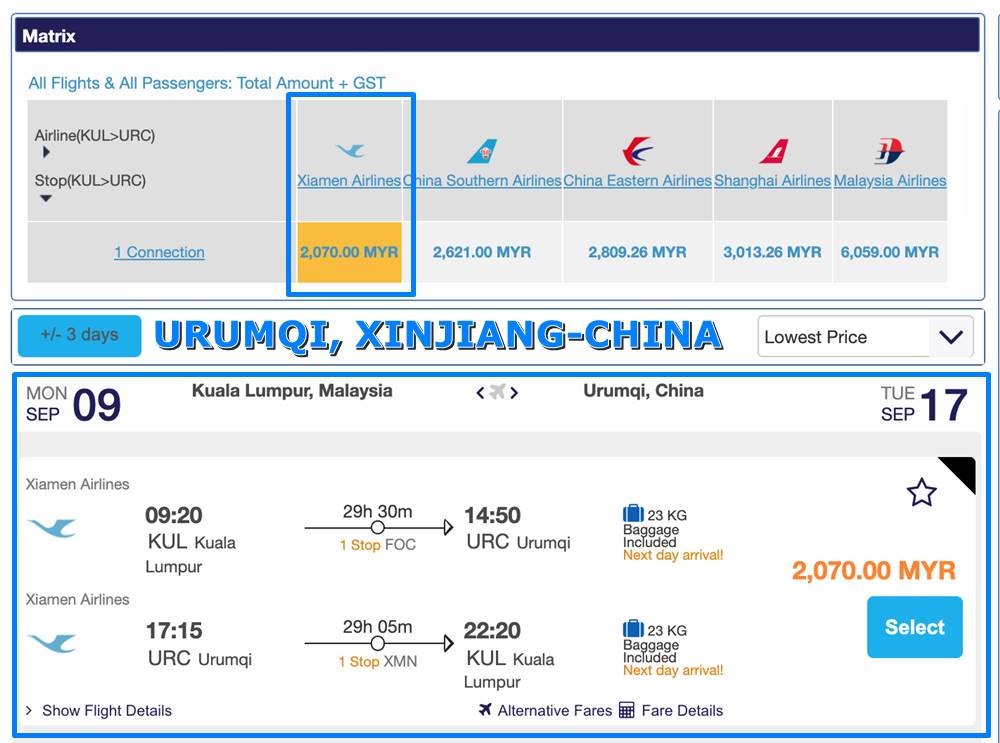Open the Shanghai Airlines link
This screenshot has width=1000, height=743.
[x=772, y=180]
